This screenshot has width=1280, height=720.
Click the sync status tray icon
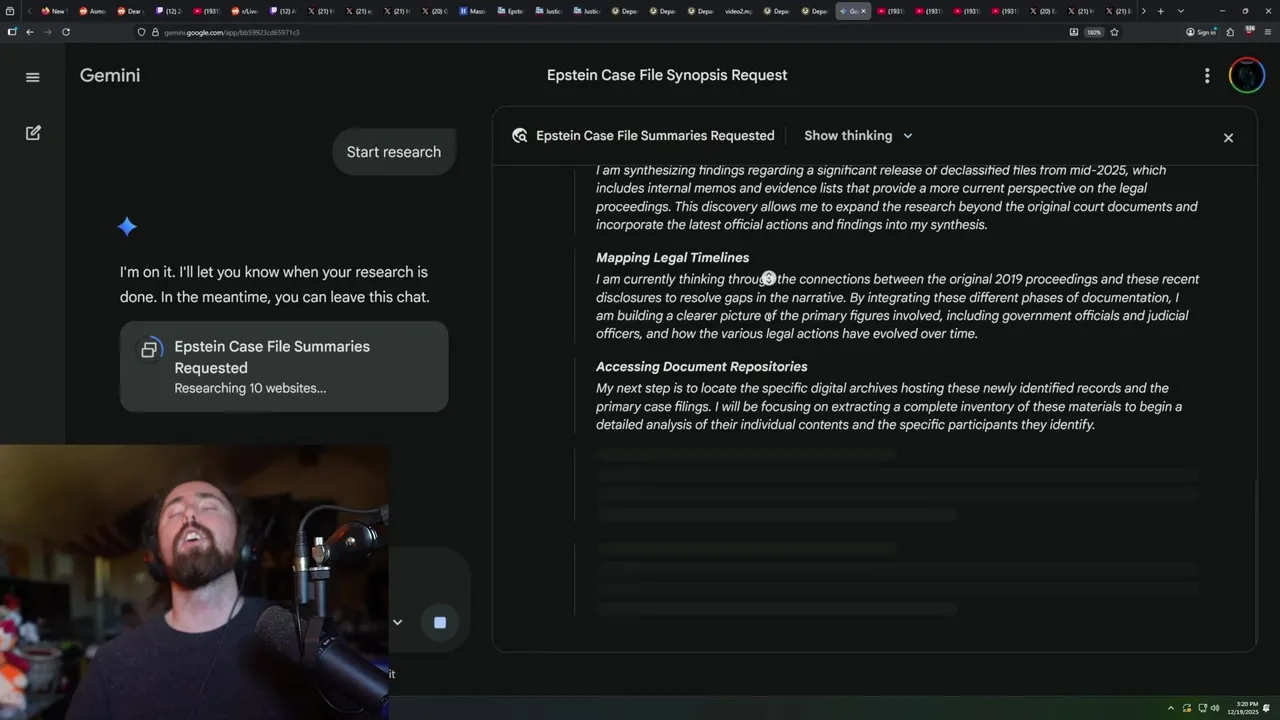tap(1187, 708)
